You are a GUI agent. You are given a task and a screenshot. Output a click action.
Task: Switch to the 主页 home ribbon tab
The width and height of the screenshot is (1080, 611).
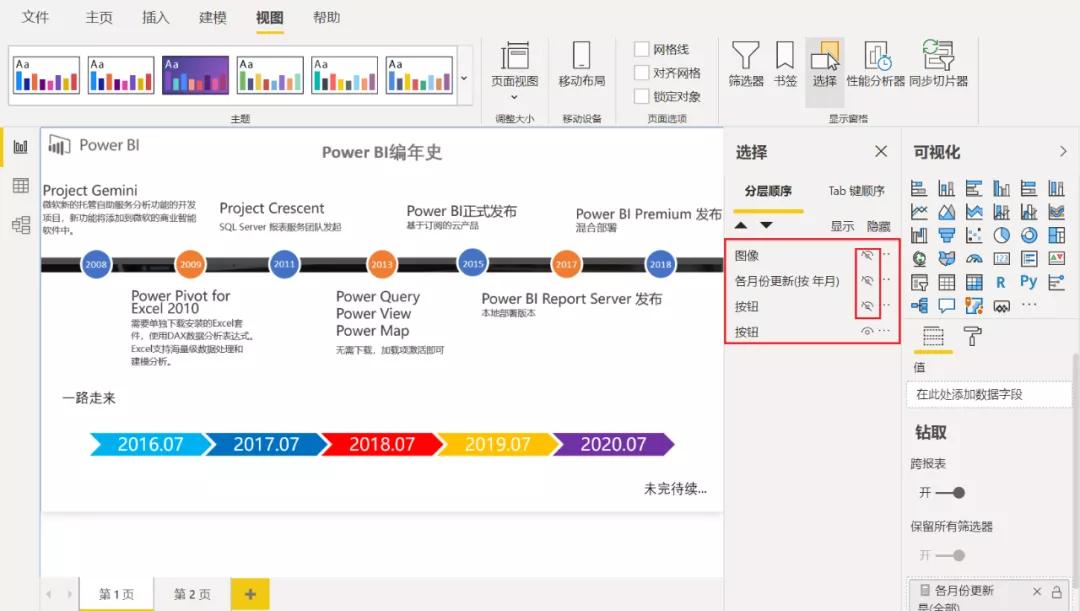(99, 17)
